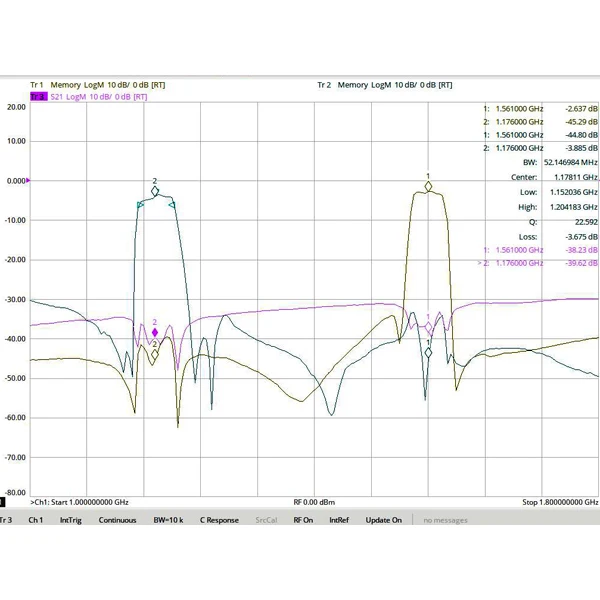600x600 pixels.
Task: Click marker 2 diamond on the left passband peak
Action: pyautogui.click(x=155, y=191)
